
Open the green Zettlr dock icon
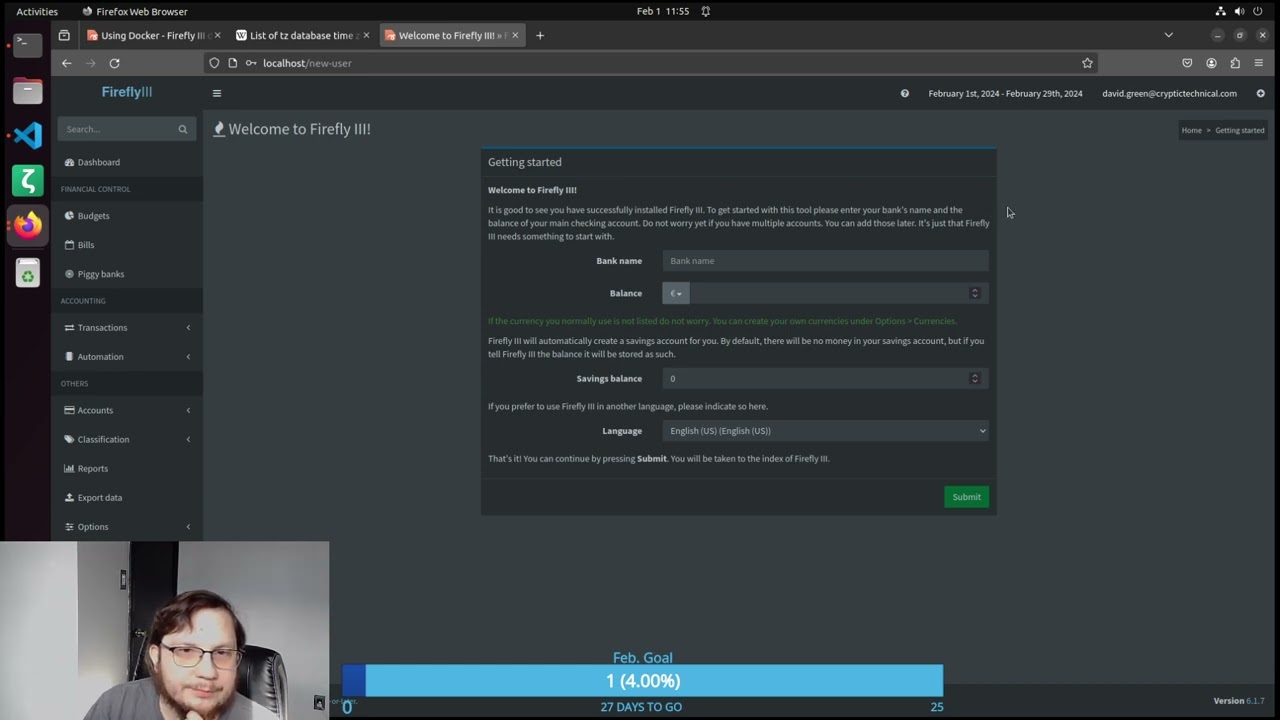click(x=28, y=180)
